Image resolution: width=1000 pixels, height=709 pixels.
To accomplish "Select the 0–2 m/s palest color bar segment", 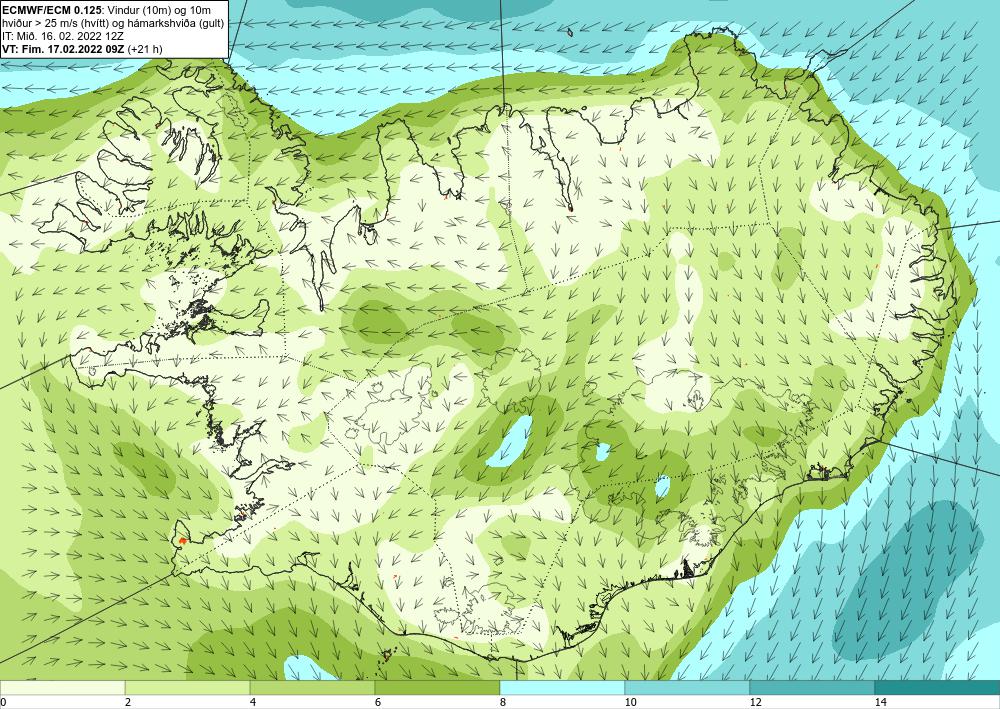I will pos(62,687).
